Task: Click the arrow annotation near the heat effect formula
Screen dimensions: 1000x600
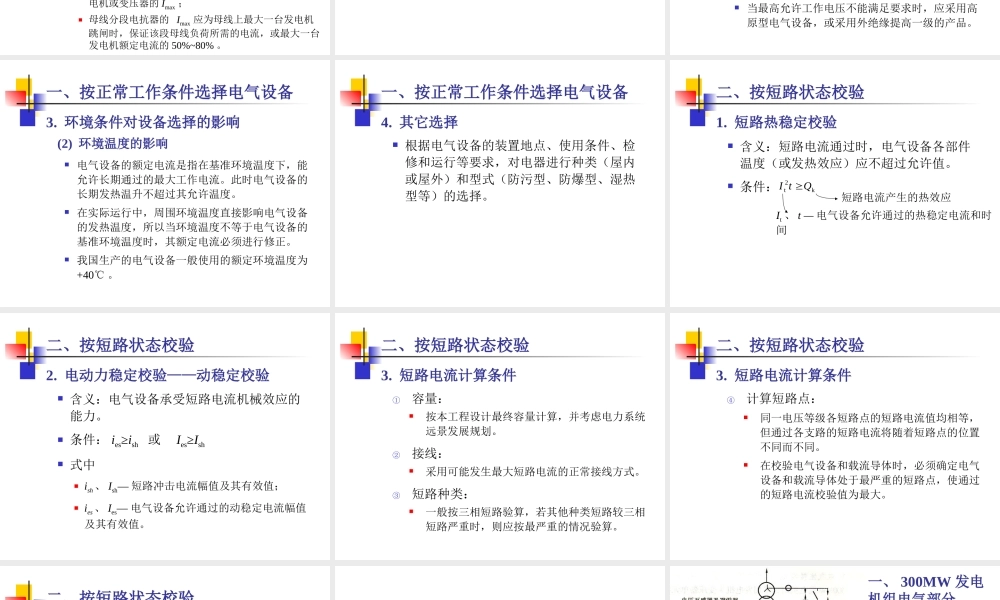Action: click(825, 198)
